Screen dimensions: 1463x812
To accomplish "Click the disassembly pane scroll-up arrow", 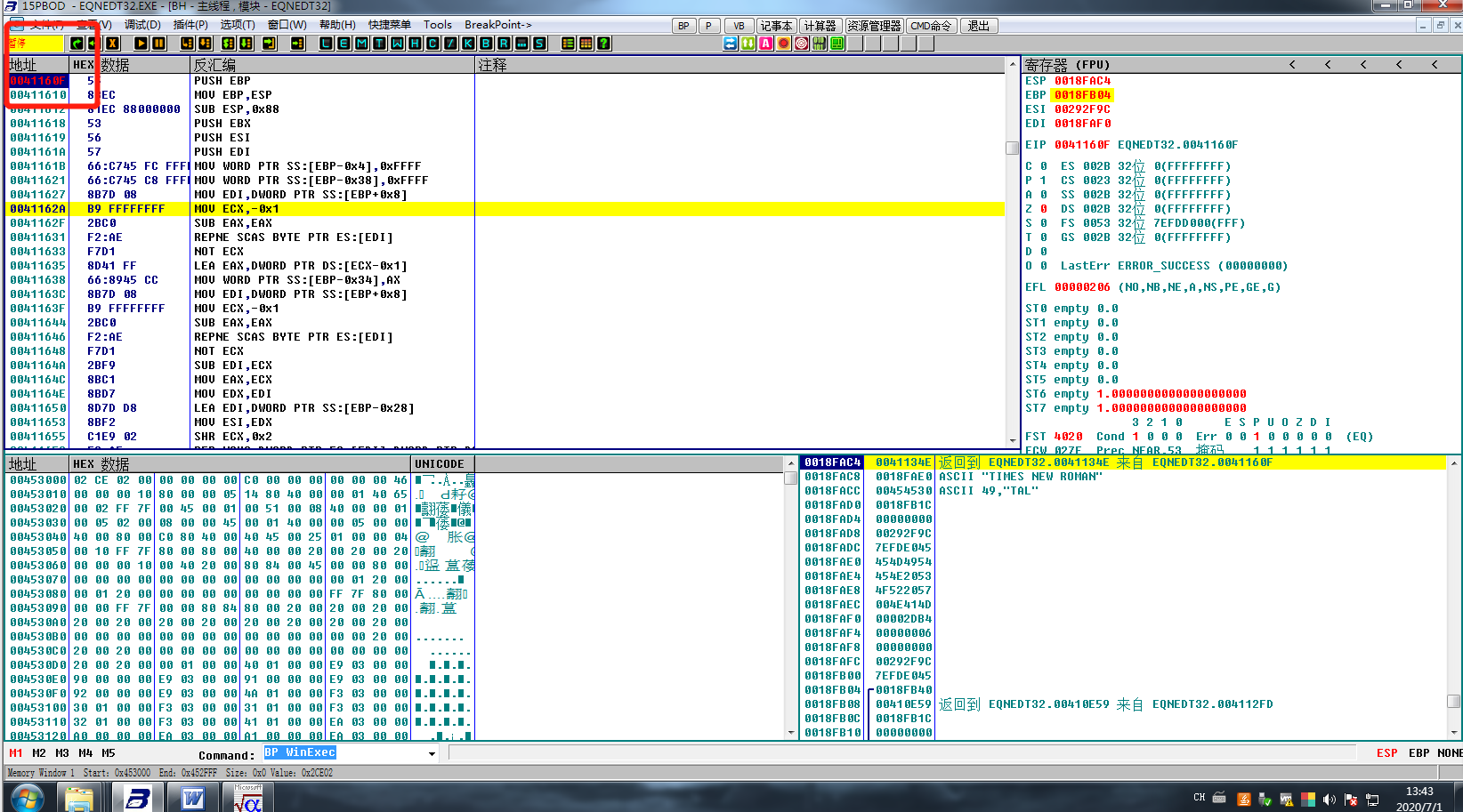I will pos(1012,65).
